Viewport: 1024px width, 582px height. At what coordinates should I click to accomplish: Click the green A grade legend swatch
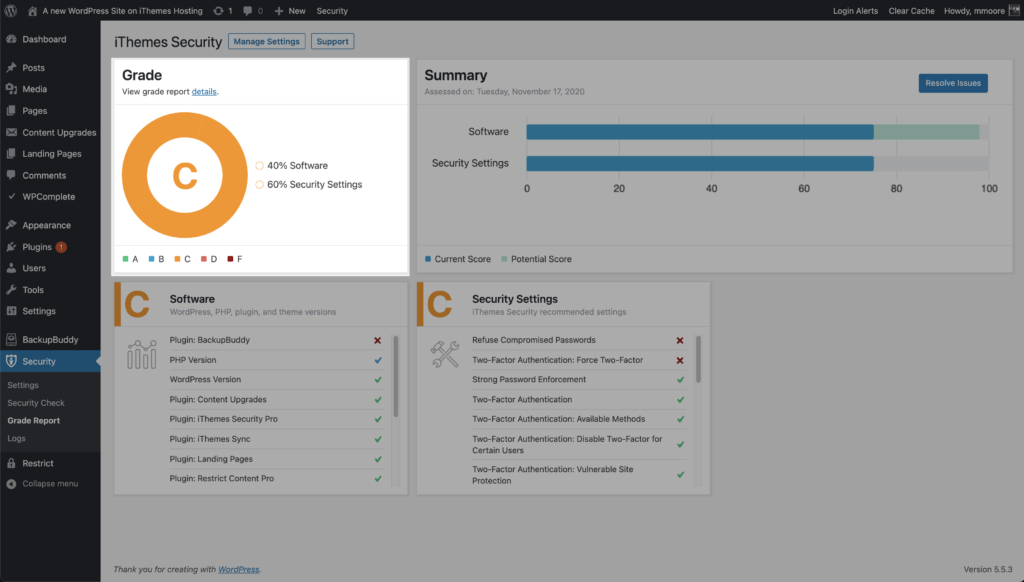tap(125, 259)
